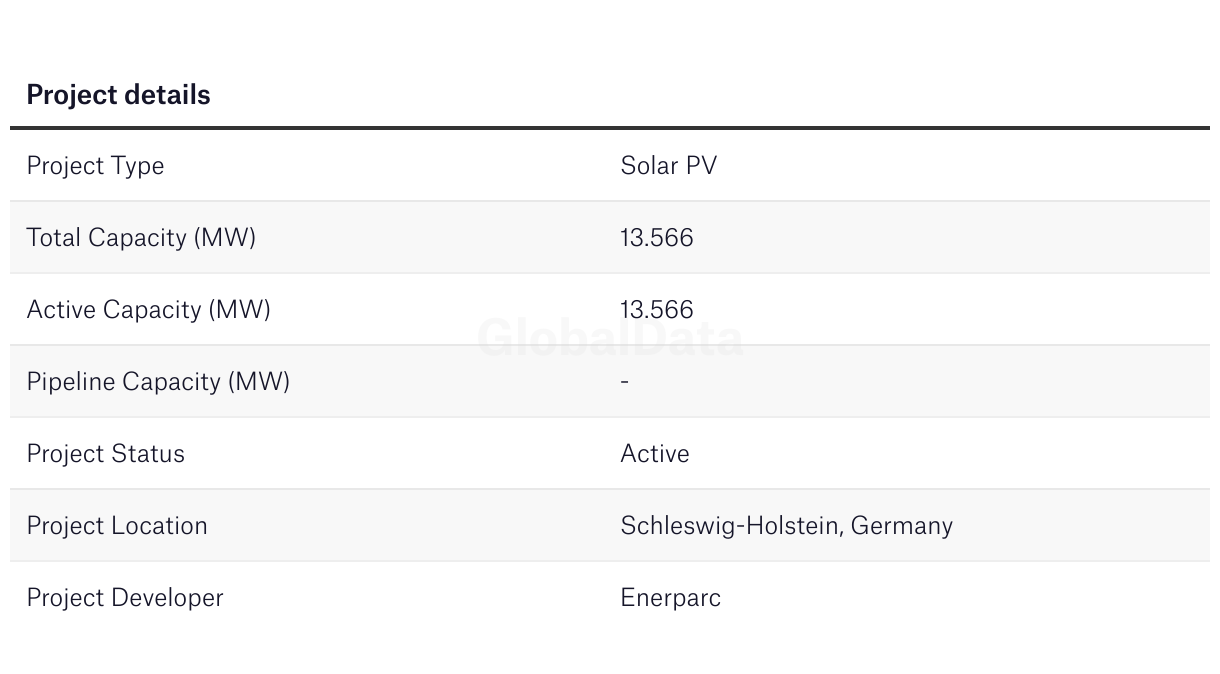
Task: Click the Project Status table row
Action: (x=610, y=453)
